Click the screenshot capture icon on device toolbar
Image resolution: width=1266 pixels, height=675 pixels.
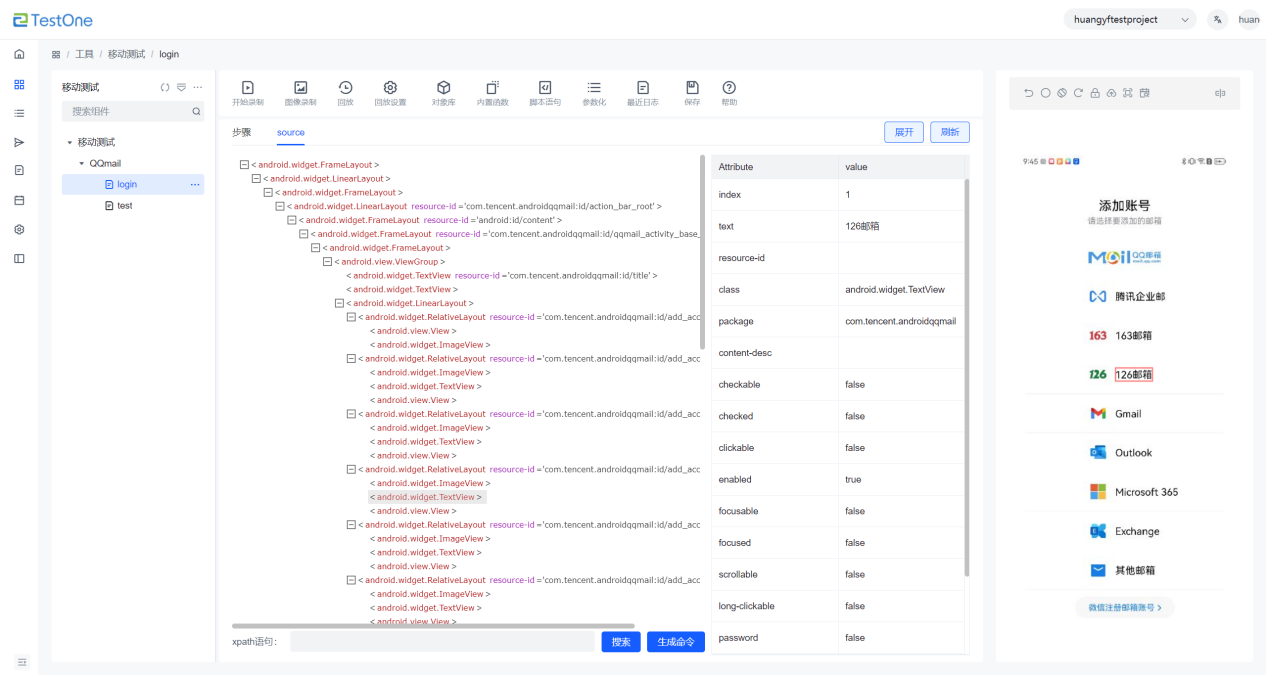tap(1127, 93)
